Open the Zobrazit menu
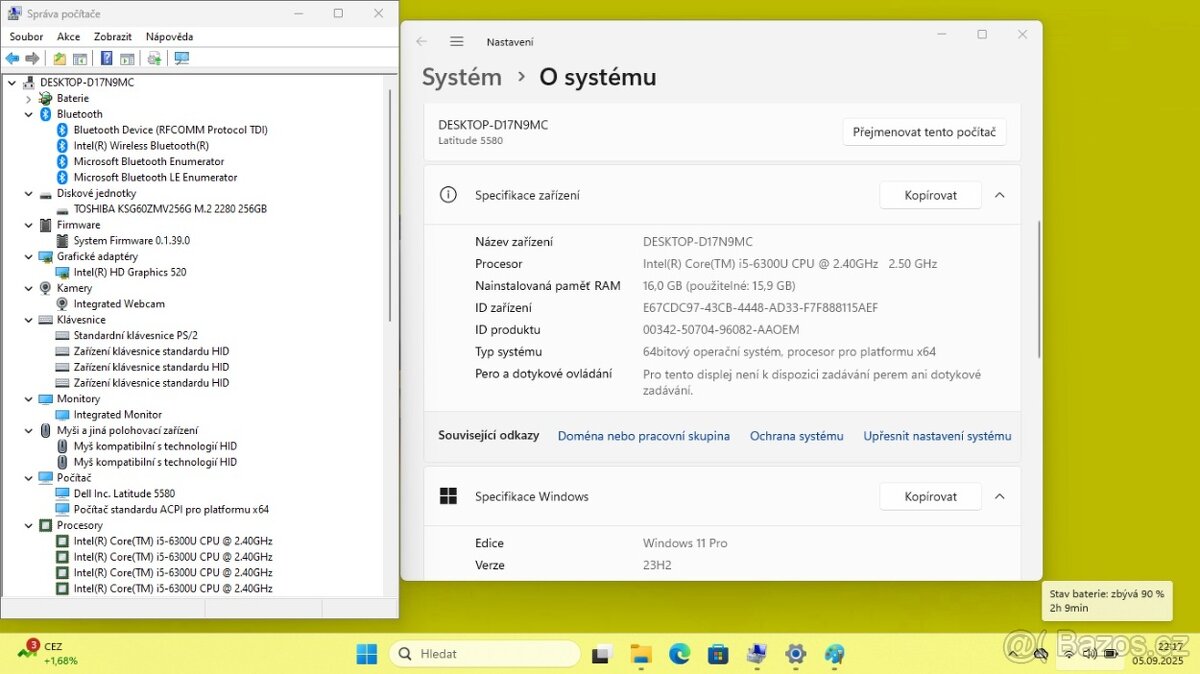 coord(112,36)
